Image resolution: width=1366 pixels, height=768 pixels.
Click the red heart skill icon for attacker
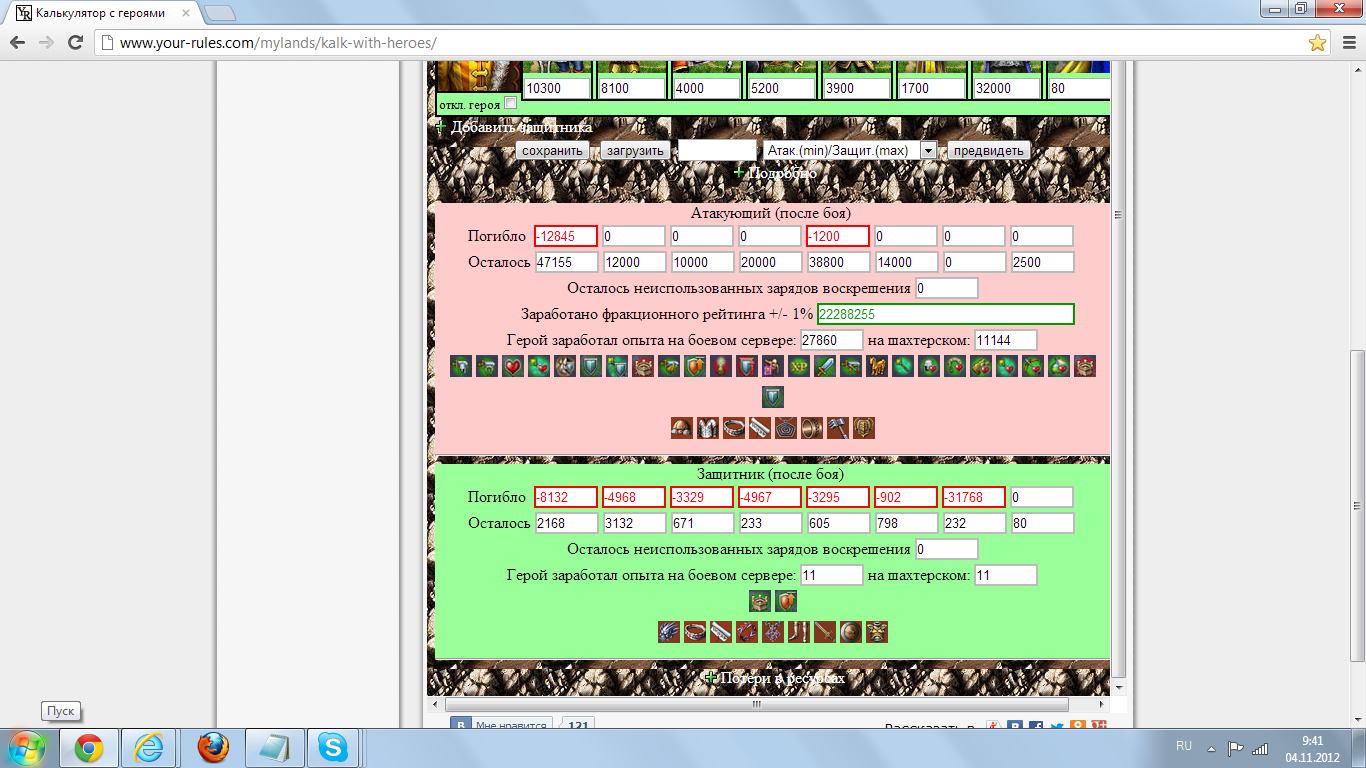click(x=513, y=366)
